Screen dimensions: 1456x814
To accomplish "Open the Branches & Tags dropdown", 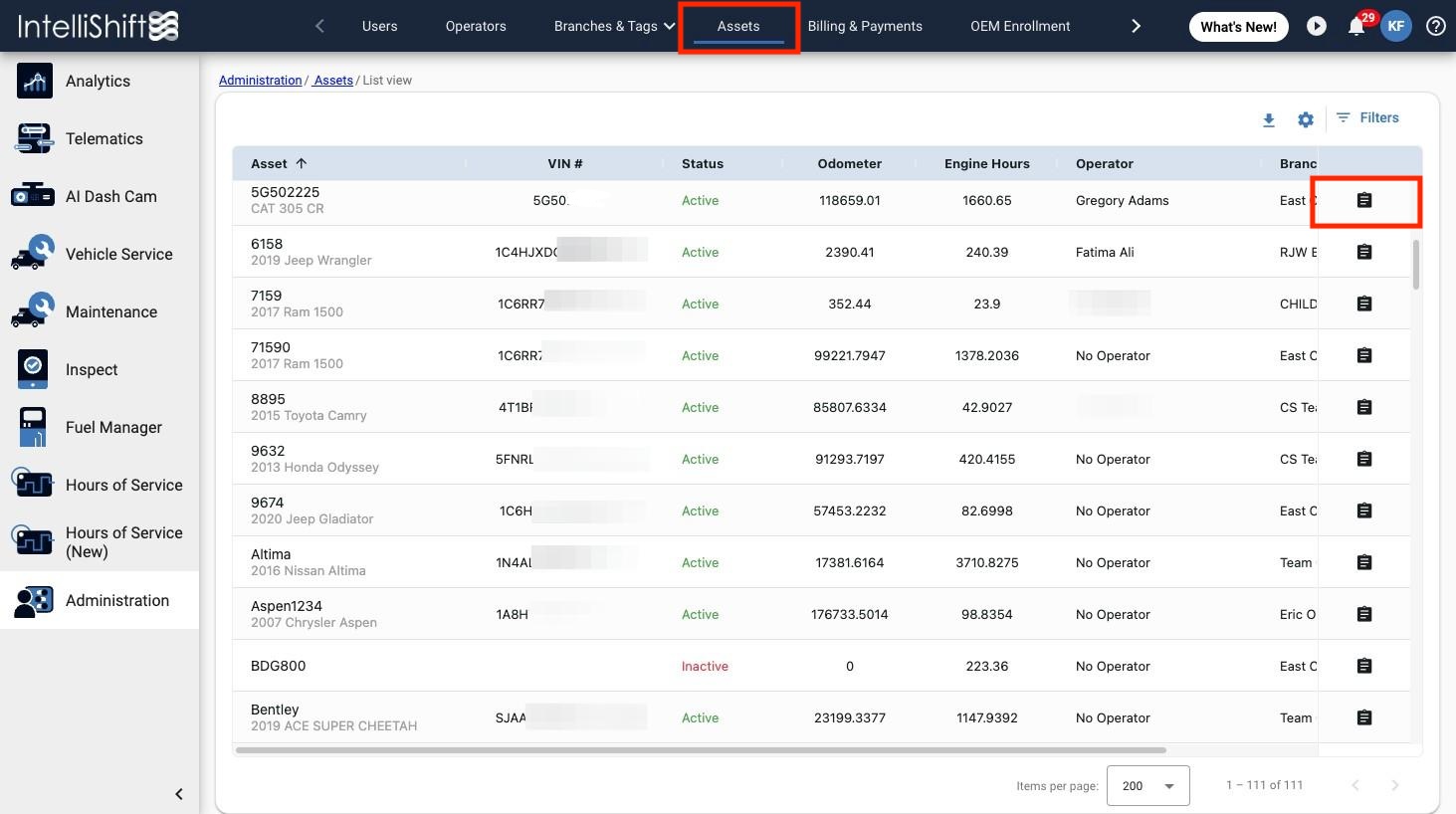I will coord(612,26).
